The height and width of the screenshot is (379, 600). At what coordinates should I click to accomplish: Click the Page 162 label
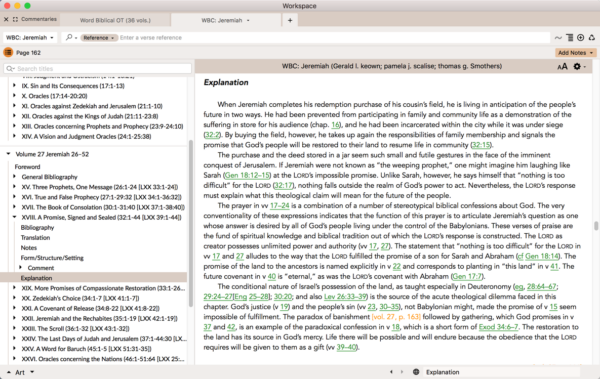point(28,53)
